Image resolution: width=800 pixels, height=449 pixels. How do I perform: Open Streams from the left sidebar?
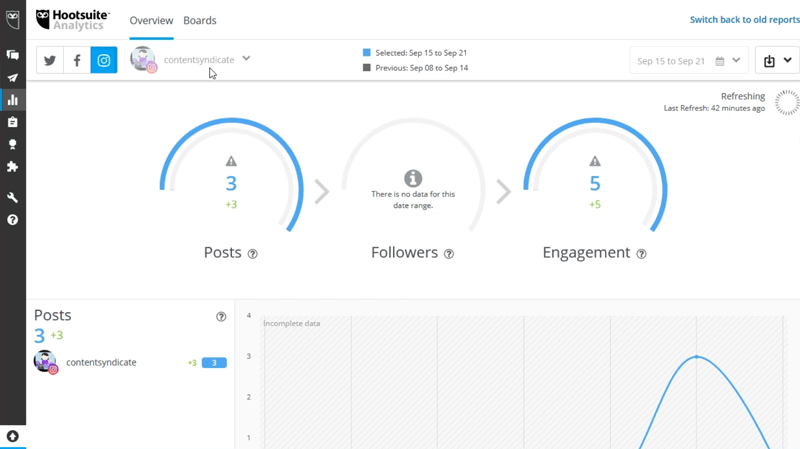click(x=13, y=55)
